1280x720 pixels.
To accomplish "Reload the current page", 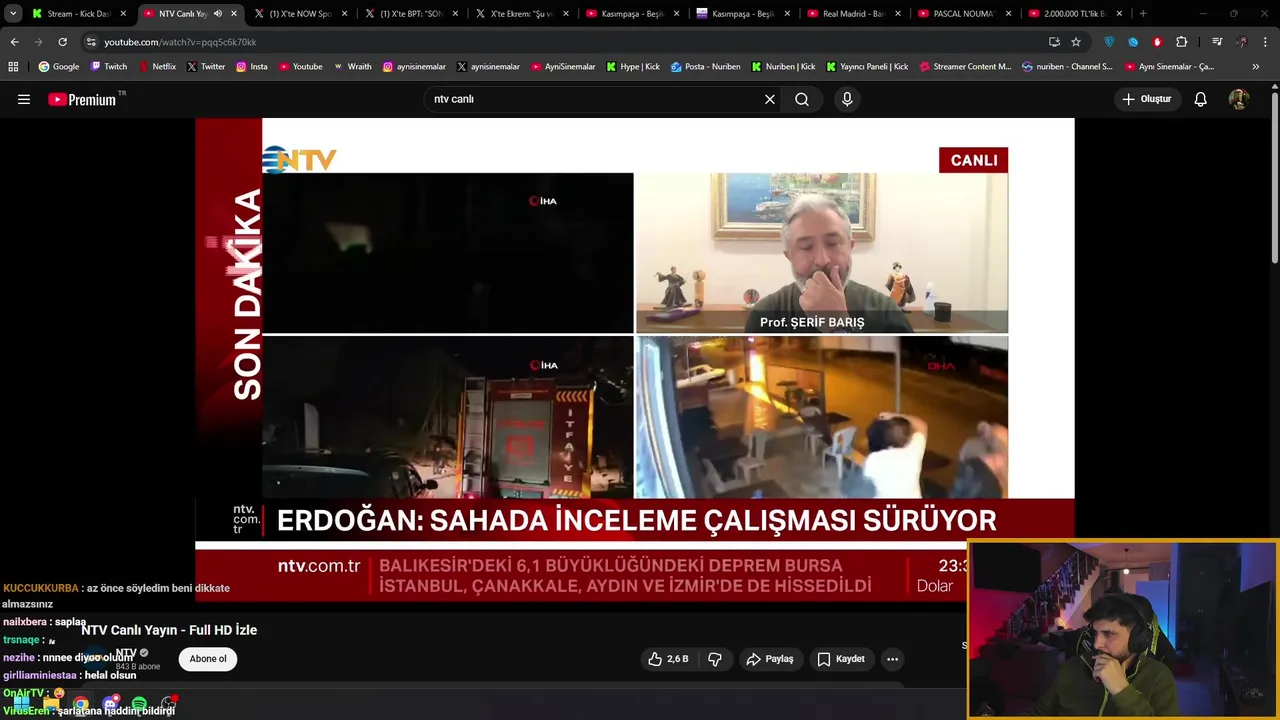I will [x=62, y=42].
